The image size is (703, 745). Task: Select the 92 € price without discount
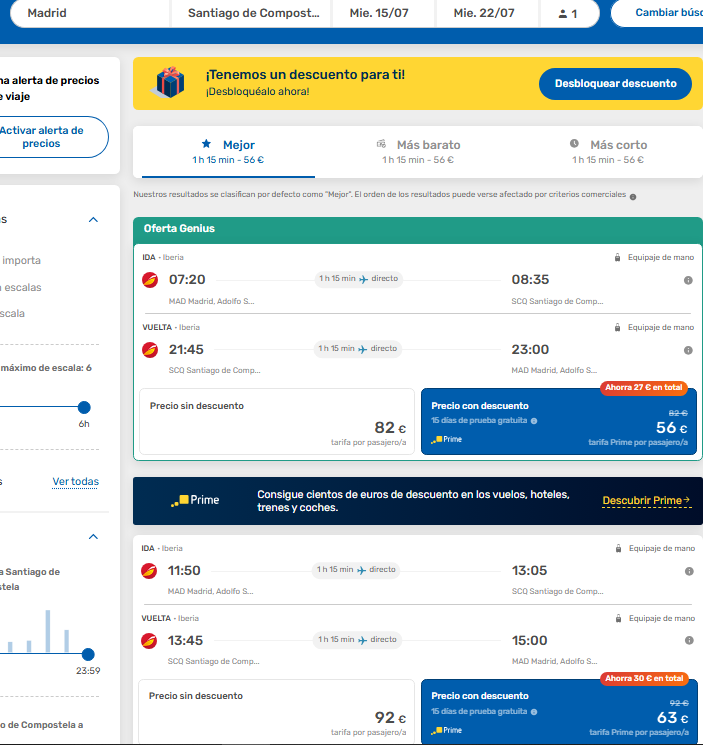(276, 711)
